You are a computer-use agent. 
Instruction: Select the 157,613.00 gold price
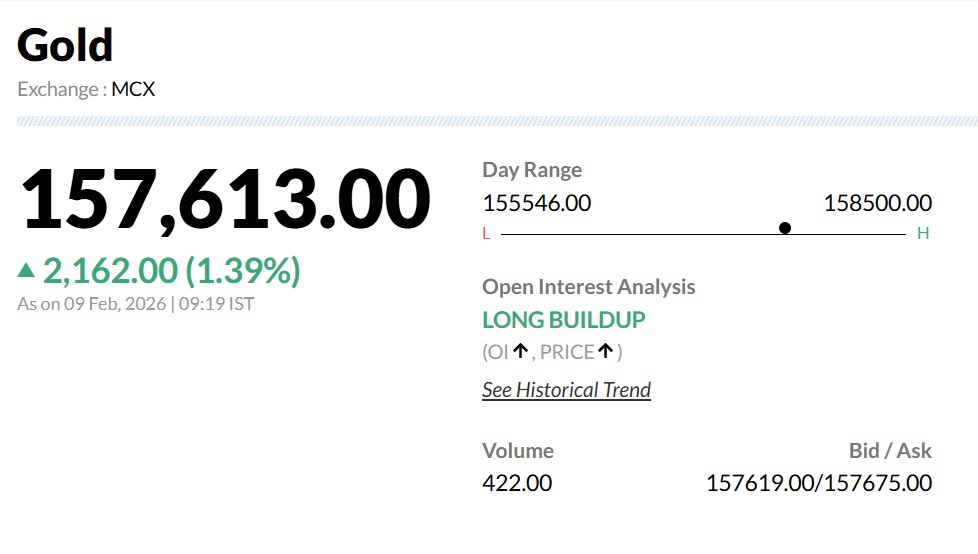click(225, 200)
